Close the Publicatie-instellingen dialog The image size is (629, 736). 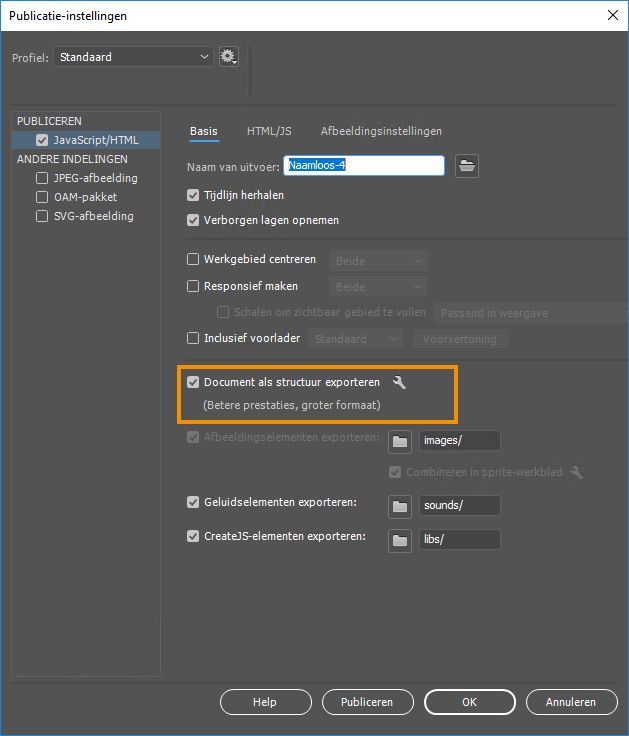(x=613, y=15)
